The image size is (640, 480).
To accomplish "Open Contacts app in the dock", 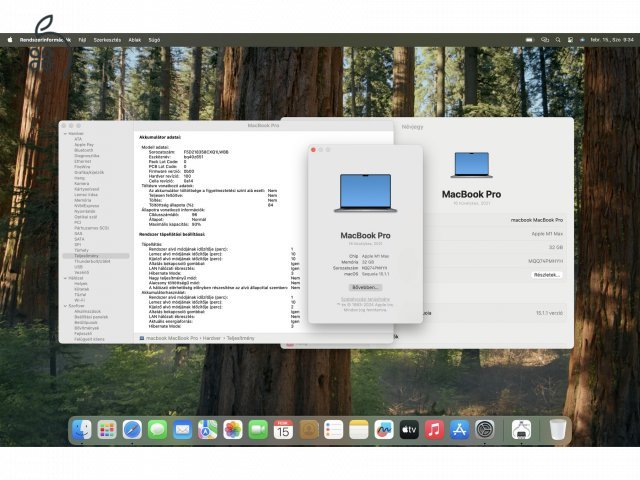I will pos(309,430).
